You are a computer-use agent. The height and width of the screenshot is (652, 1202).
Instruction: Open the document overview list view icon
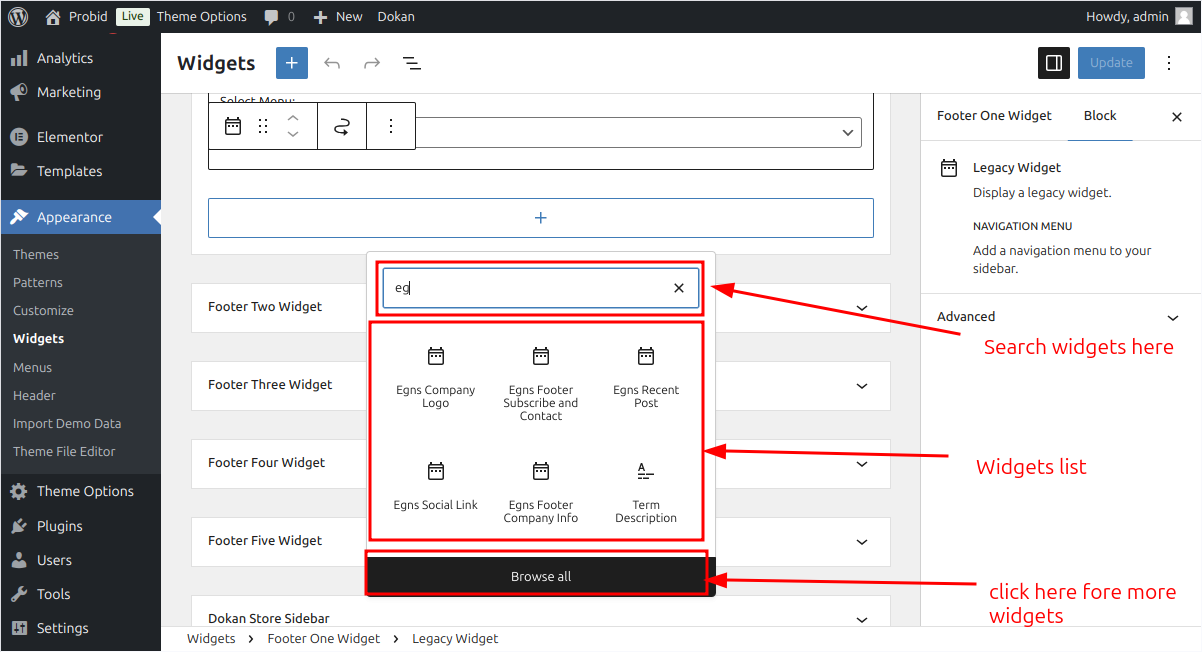411,63
